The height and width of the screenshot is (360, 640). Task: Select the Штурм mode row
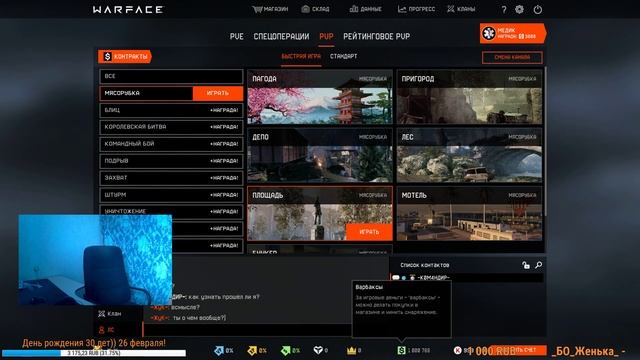pyautogui.click(x=171, y=195)
